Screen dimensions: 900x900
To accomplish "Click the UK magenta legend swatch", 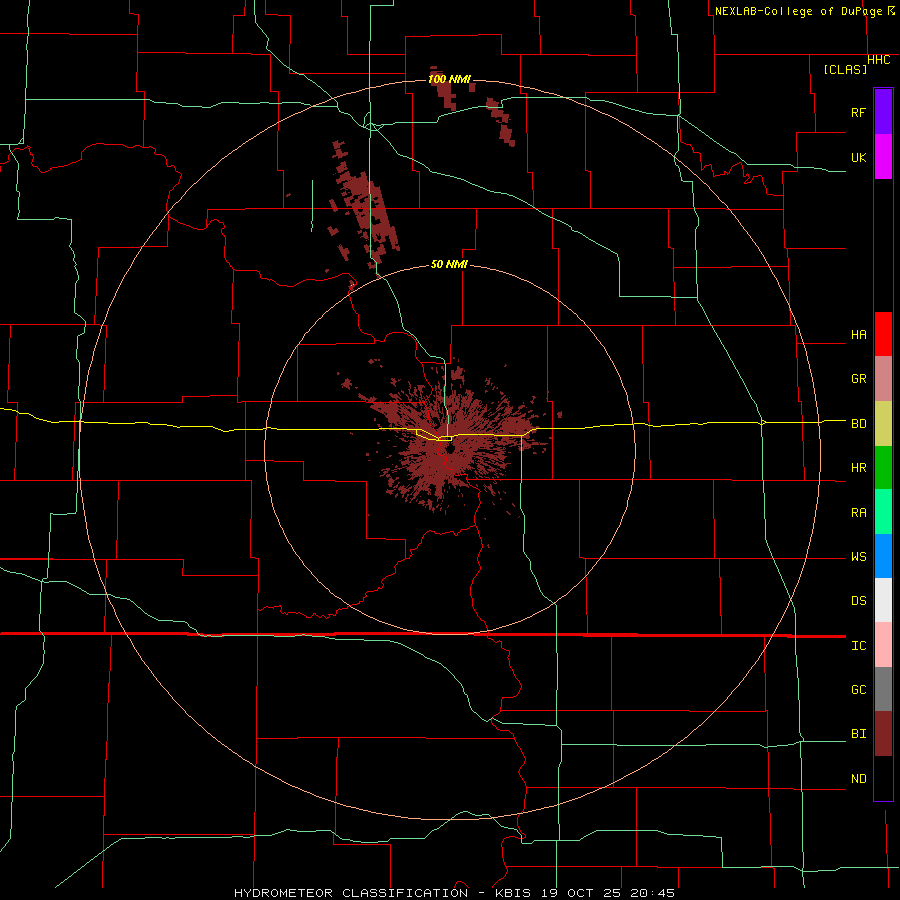I will pyautogui.click(x=883, y=157).
